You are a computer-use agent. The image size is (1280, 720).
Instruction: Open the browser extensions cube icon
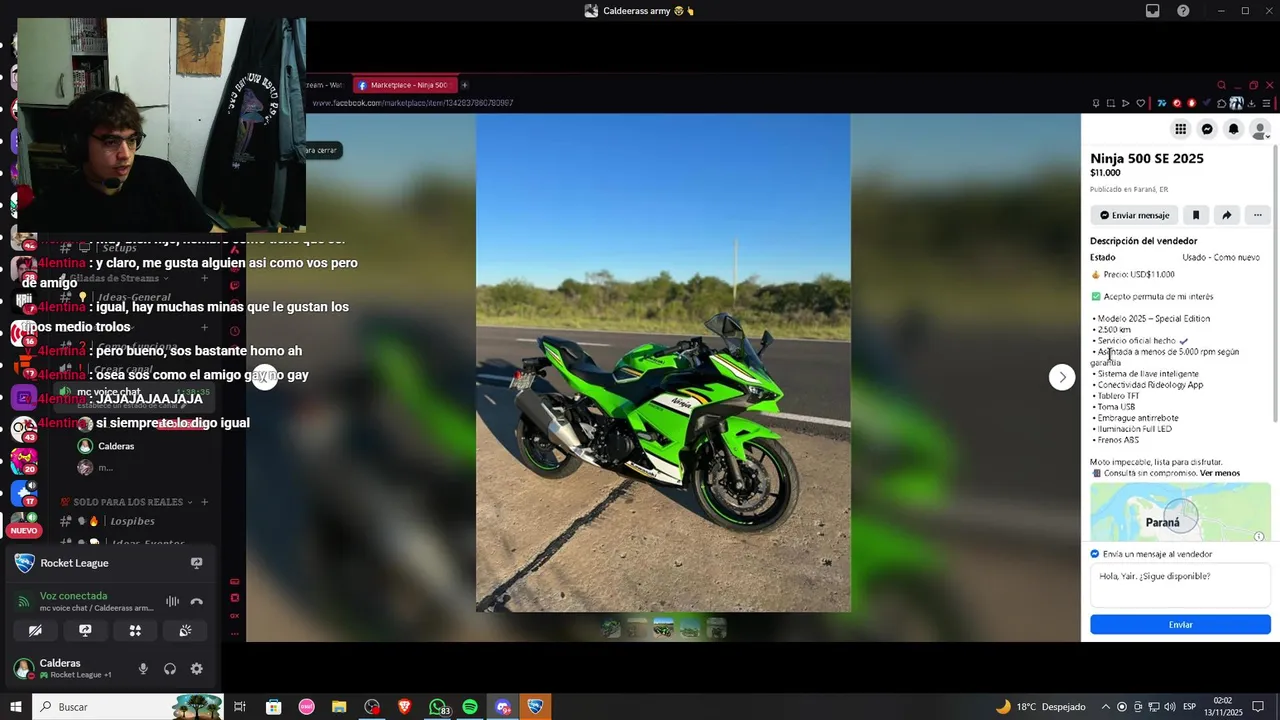tap(1222, 103)
